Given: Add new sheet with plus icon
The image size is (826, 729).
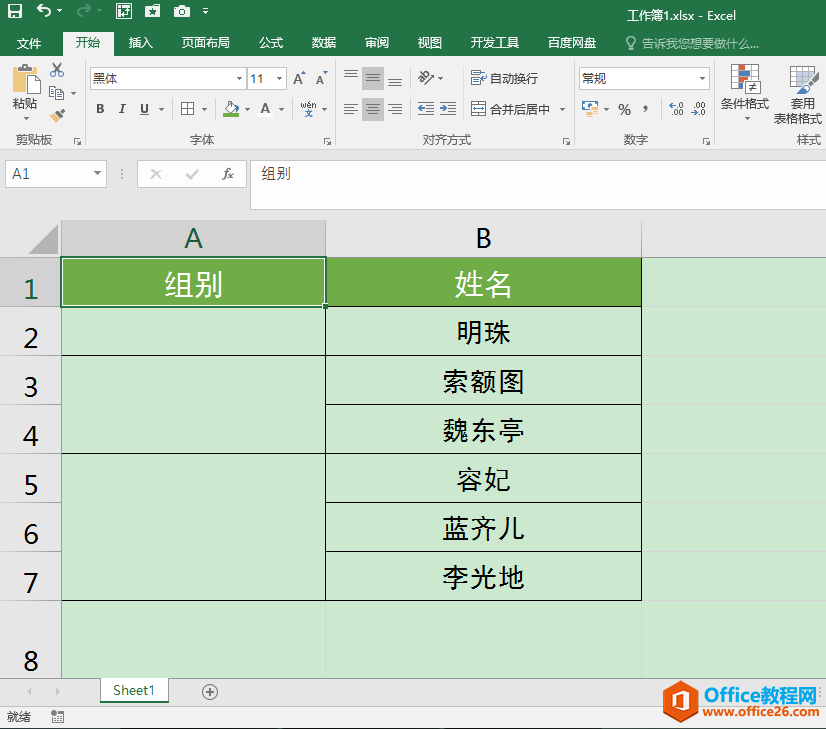Looking at the screenshot, I should [x=210, y=692].
